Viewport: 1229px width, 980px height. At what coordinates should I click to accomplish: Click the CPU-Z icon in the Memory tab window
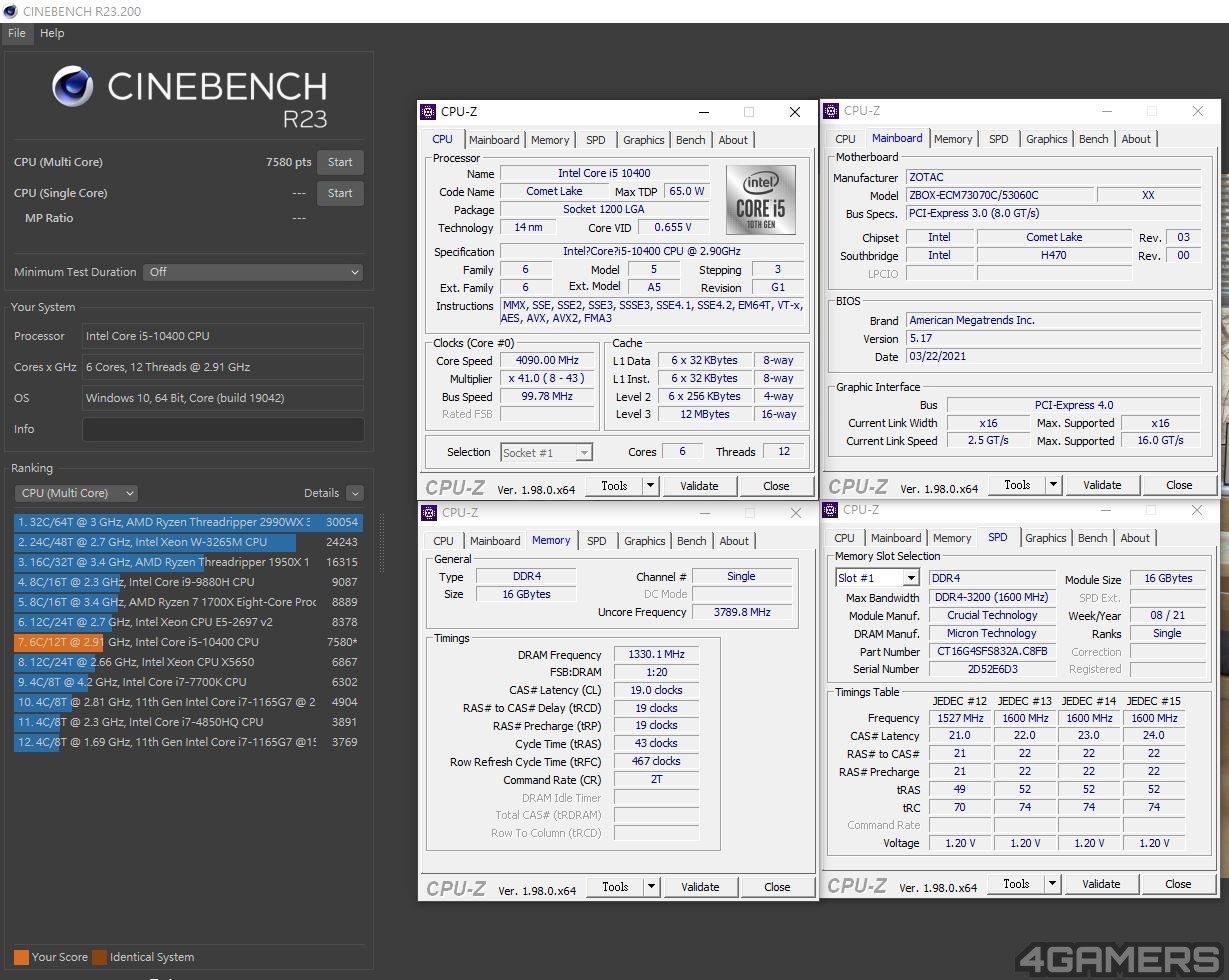pyautogui.click(x=429, y=513)
